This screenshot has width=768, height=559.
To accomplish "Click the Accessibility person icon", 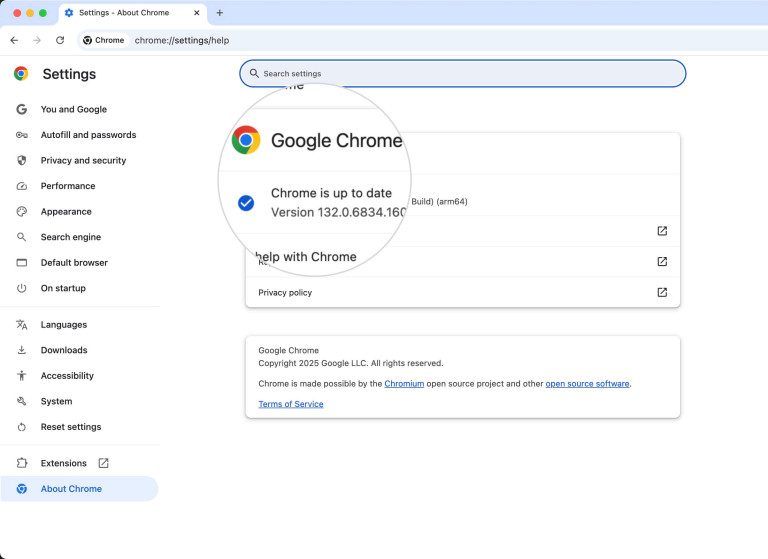I will [22, 376].
